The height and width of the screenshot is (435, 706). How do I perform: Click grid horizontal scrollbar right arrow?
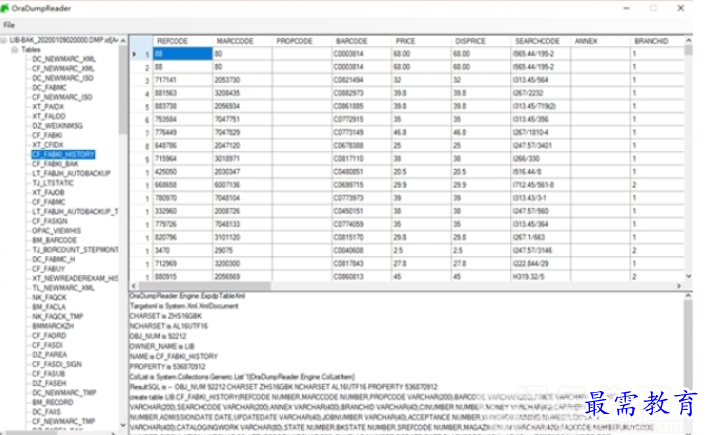point(679,286)
